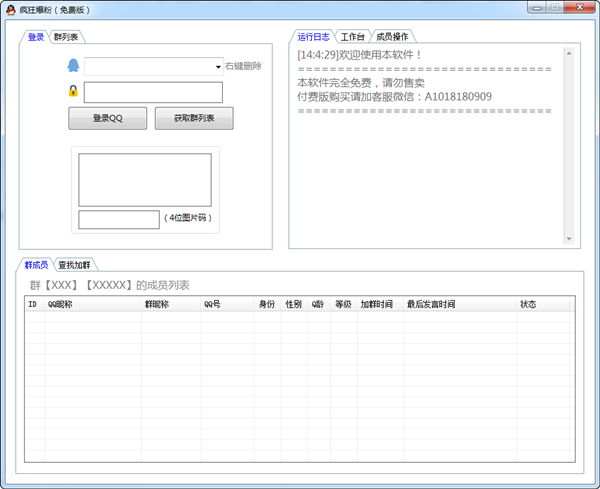600x489 pixels.
Task: Click the 获取群列表 button
Action: (194, 118)
